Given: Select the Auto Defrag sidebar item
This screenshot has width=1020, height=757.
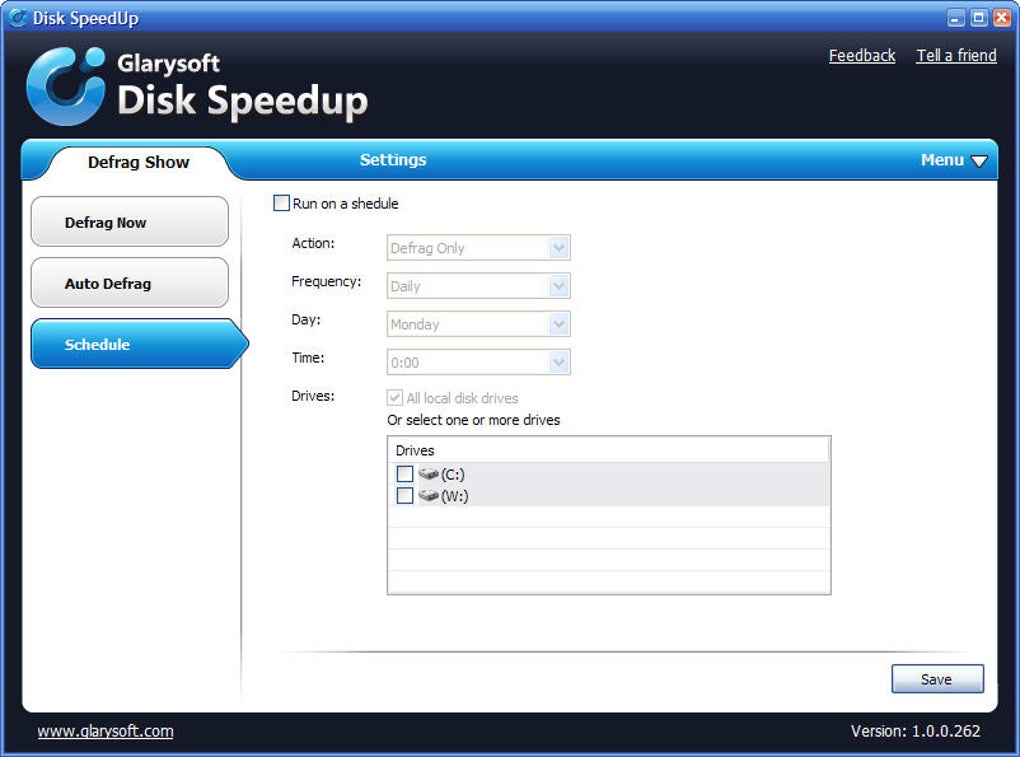Looking at the screenshot, I should [129, 283].
